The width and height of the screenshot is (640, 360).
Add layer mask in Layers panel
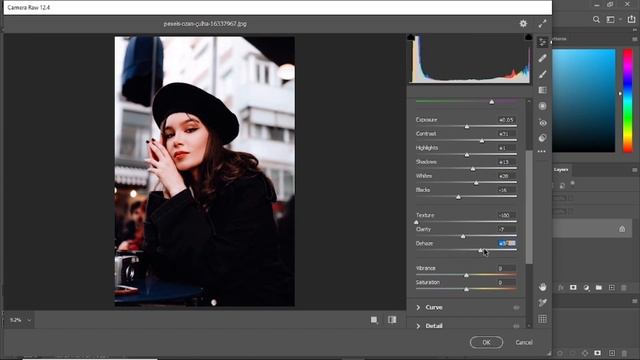coord(573,287)
